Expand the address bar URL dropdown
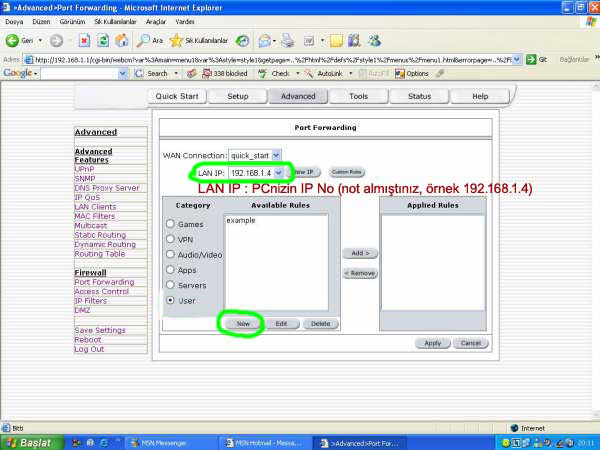 click(x=517, y=59)
